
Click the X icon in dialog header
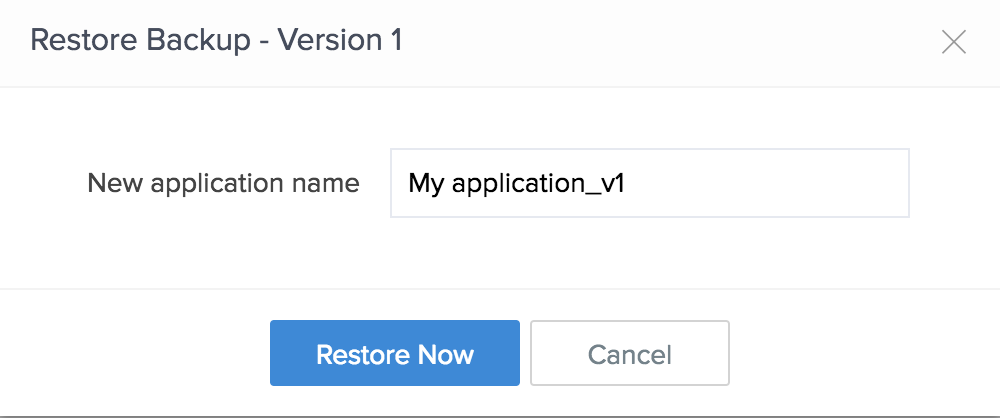954,42
